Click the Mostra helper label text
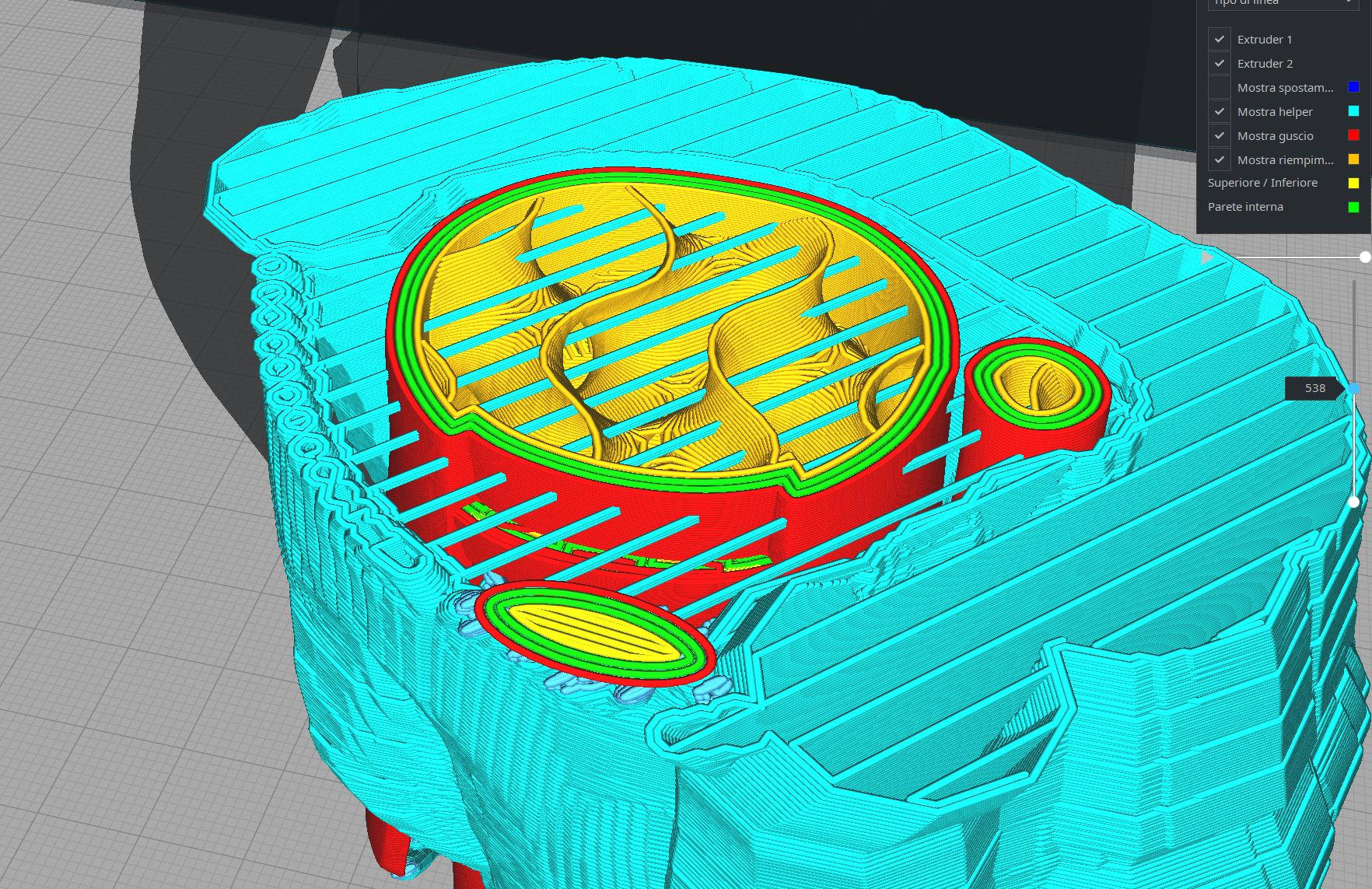The width and height of the screenshot is (1372, 889). (x=1275, y=112)
